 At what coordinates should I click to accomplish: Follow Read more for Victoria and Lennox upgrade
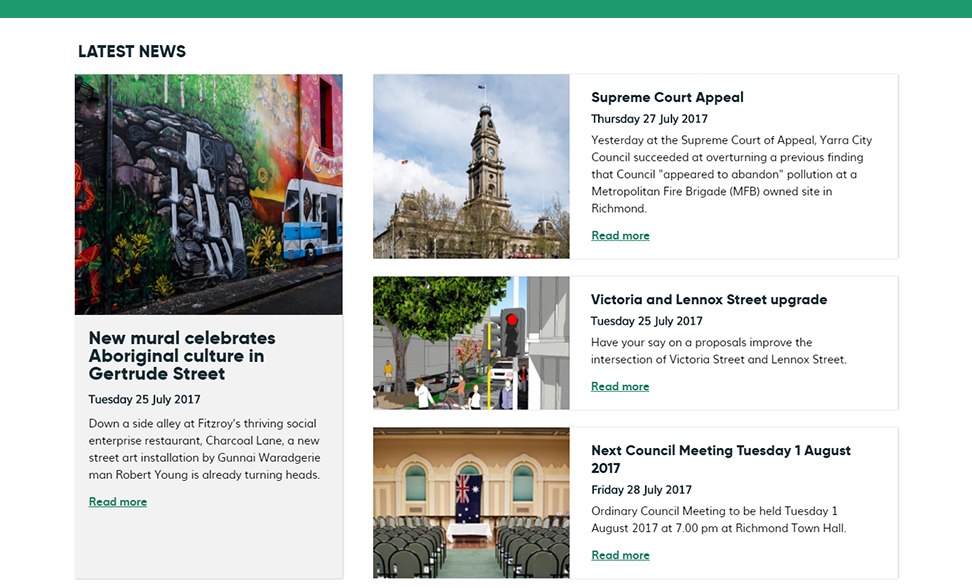click(x=620, y=387)
